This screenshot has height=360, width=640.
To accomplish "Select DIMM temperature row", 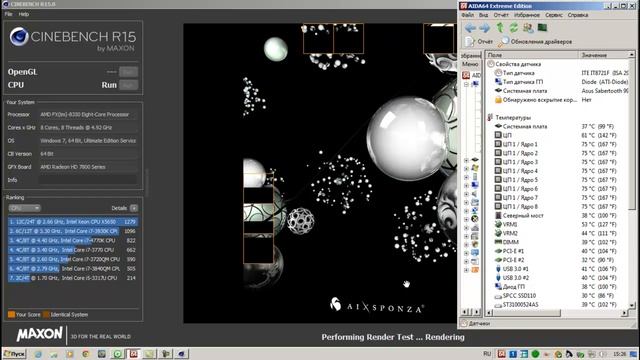I will tap(557, 242).
